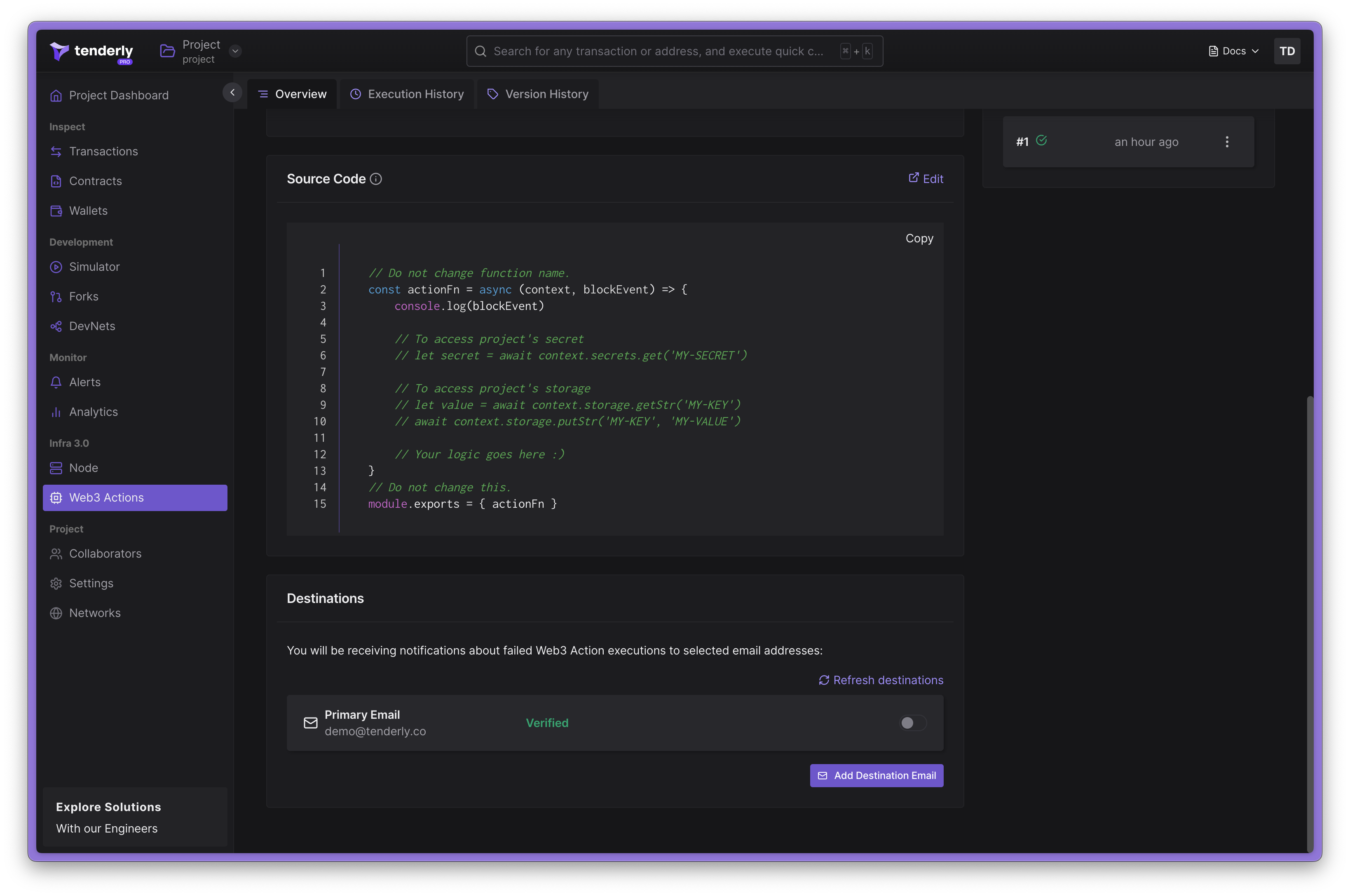Screen dimensions: 1350x896
Task: Open the Docs dropdown menu
Action: coord(1233,52)
